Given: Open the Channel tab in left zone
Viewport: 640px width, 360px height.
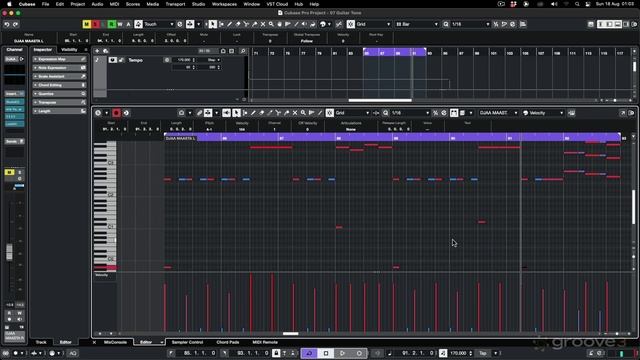Looking at the screenshot, I should click(x=15, y=50).
